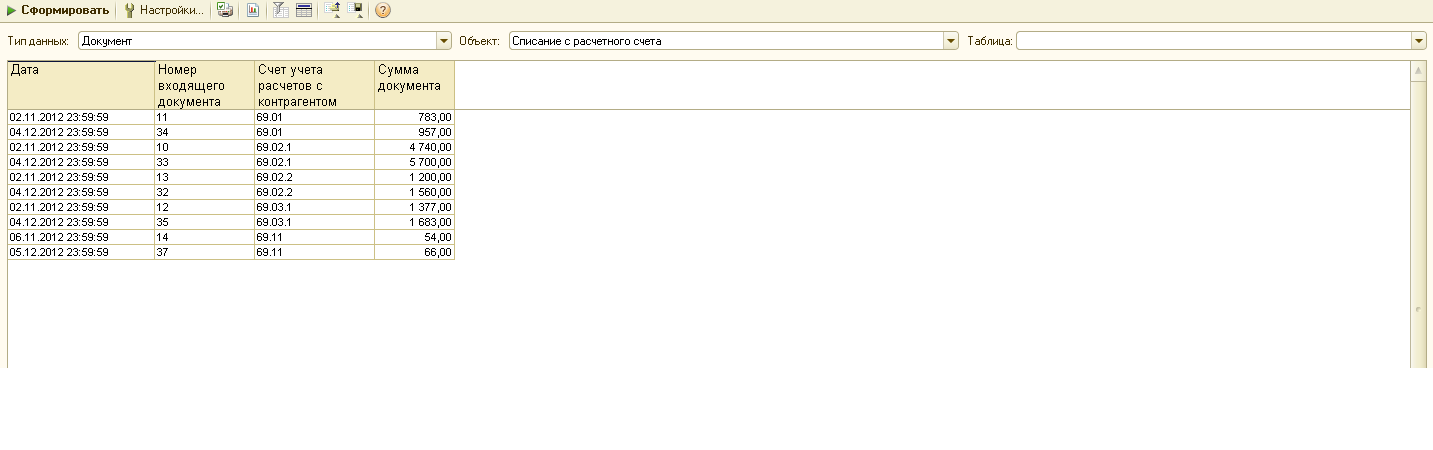Open Настройки... settings
1433x450 pixels.
coord(164,10)
